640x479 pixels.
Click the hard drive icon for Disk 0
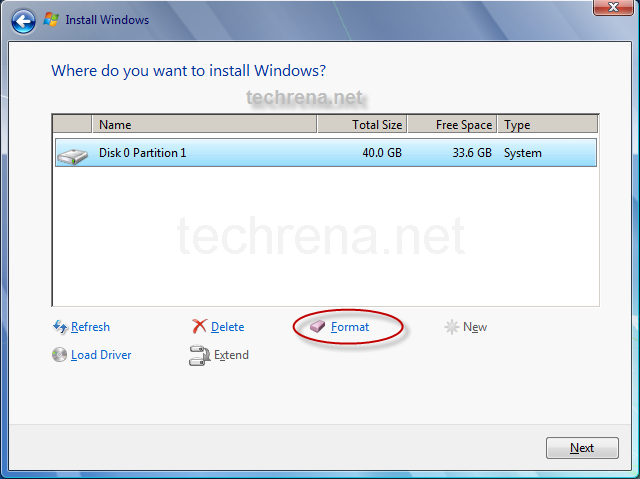[72, 156]
